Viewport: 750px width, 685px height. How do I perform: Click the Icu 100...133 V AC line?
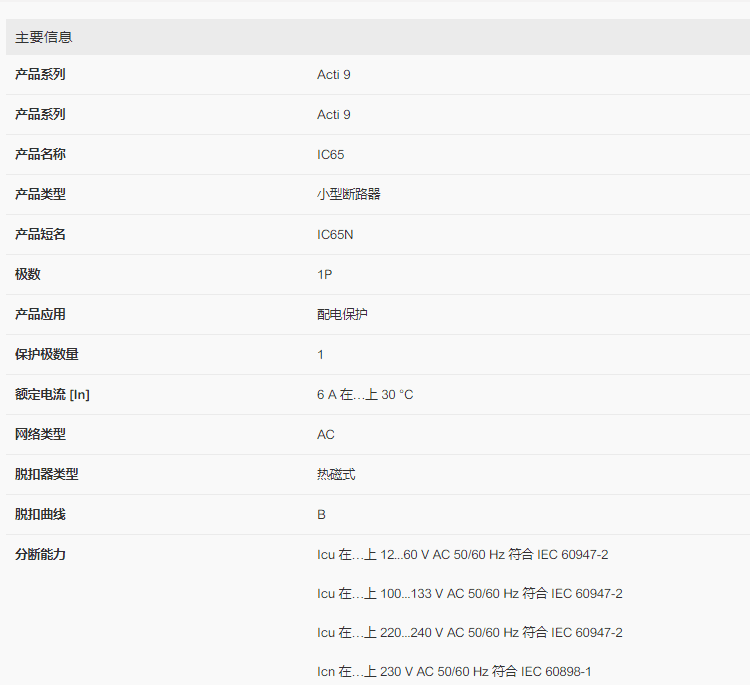470,594
